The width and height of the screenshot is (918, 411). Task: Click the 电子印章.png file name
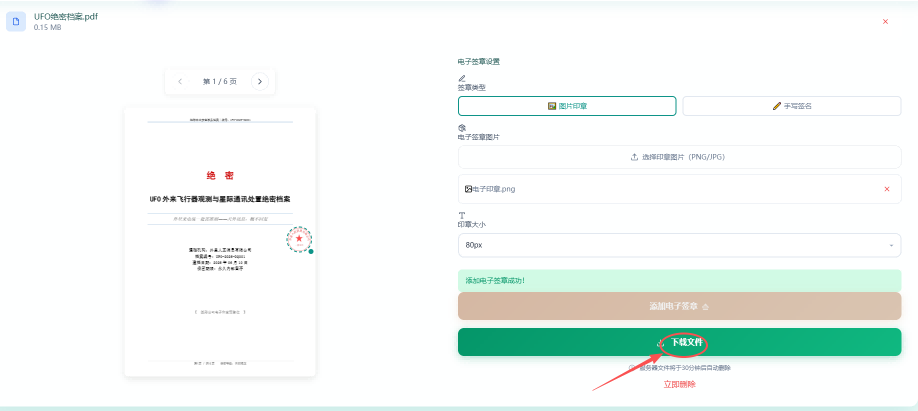[494, 189]
